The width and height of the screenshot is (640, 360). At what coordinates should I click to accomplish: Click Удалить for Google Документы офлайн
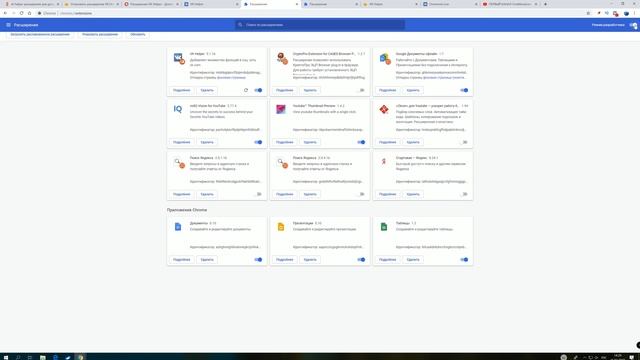[x=413, y=90]
